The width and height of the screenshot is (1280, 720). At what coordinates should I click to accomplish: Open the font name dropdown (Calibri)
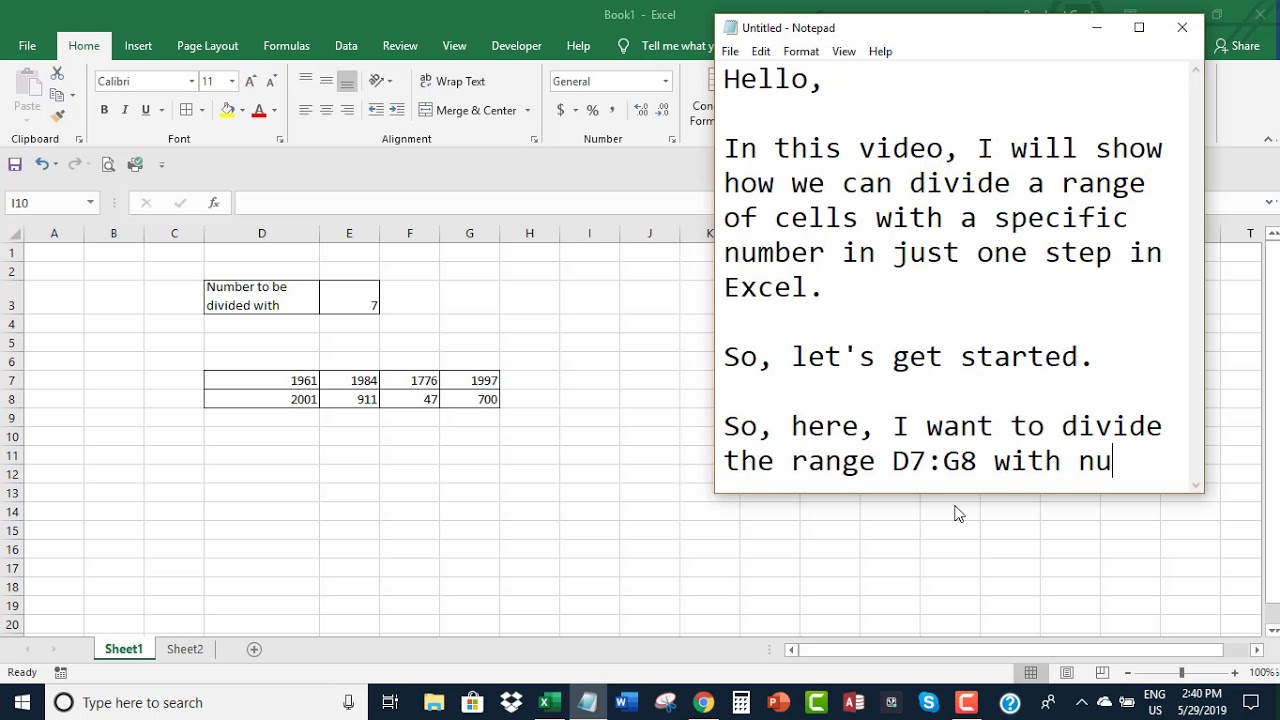pyautogui.click(x=192, y=81)
